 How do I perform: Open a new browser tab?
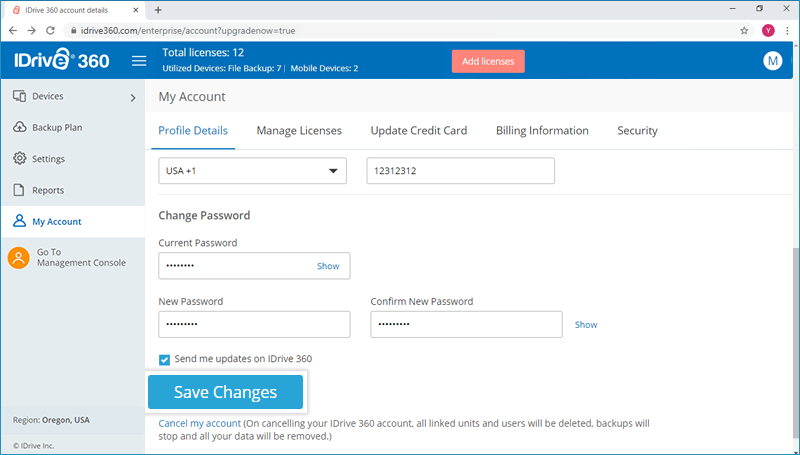[x=158, y=10]
